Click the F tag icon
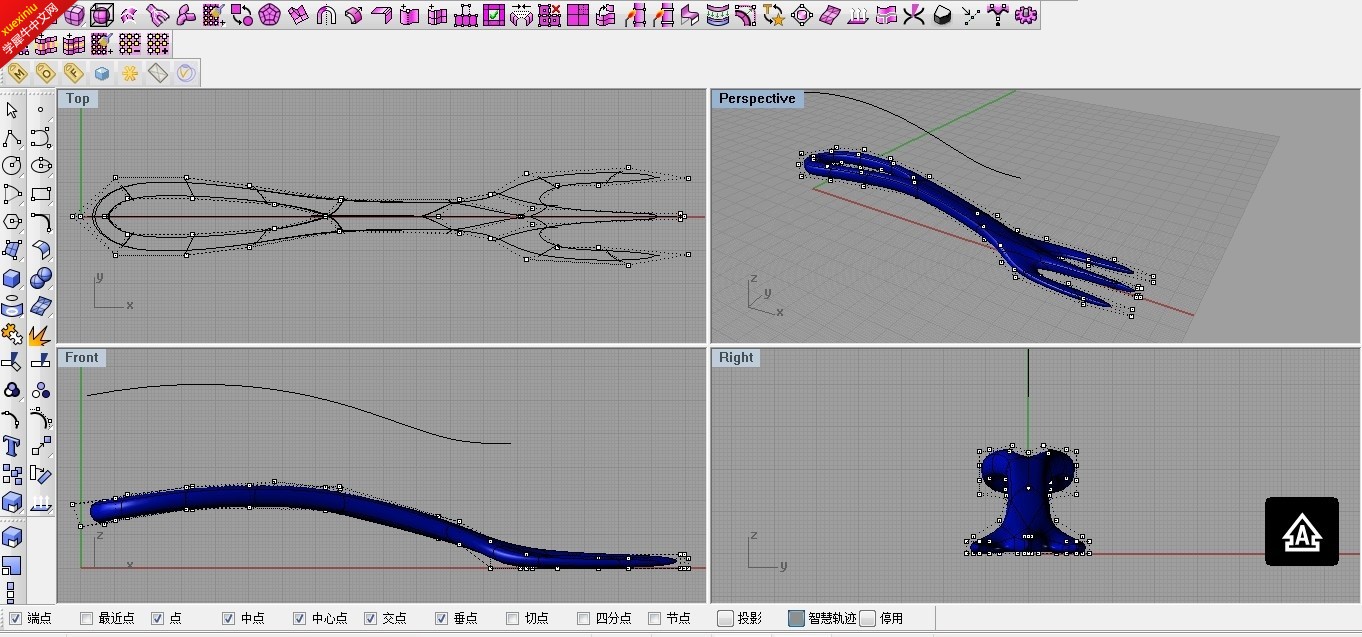 pos(74,73)
